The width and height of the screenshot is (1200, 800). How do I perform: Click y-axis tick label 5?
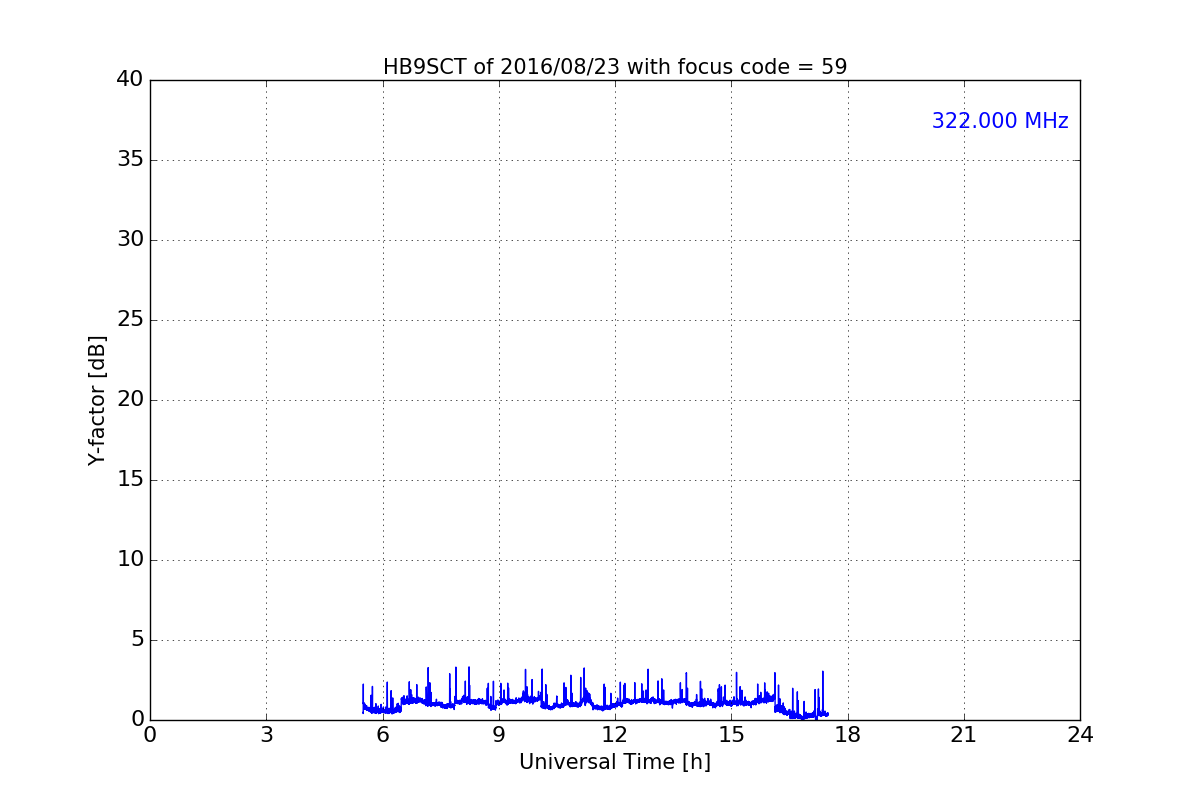(x=137, y=640)
